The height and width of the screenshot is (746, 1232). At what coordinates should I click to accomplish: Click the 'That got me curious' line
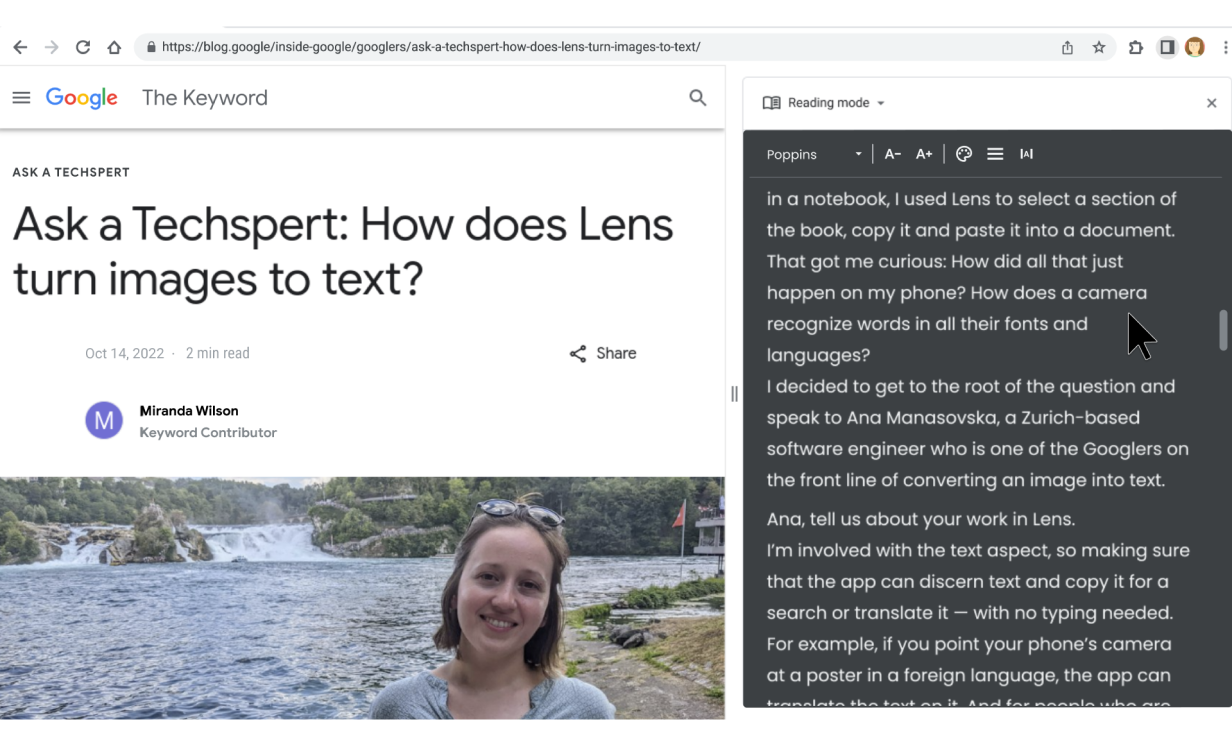(945, 261)
